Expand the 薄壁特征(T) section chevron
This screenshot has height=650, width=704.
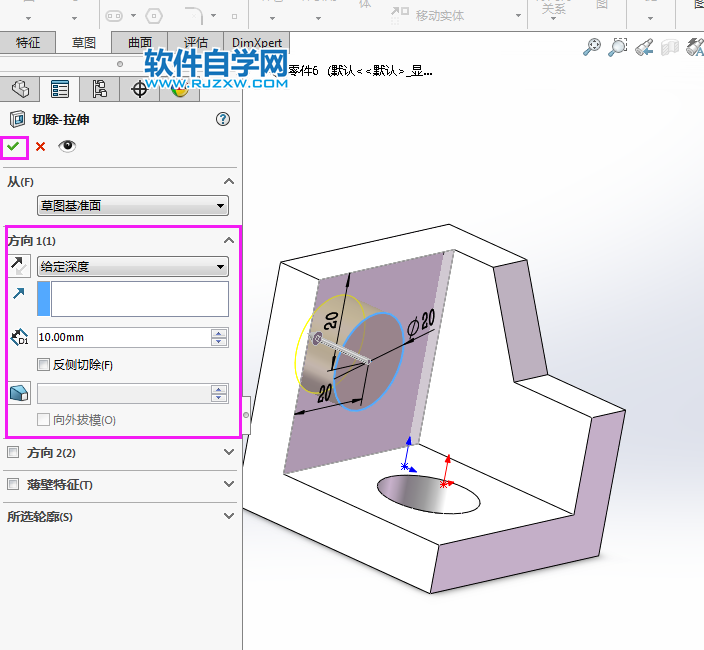(x=229, y=484)
